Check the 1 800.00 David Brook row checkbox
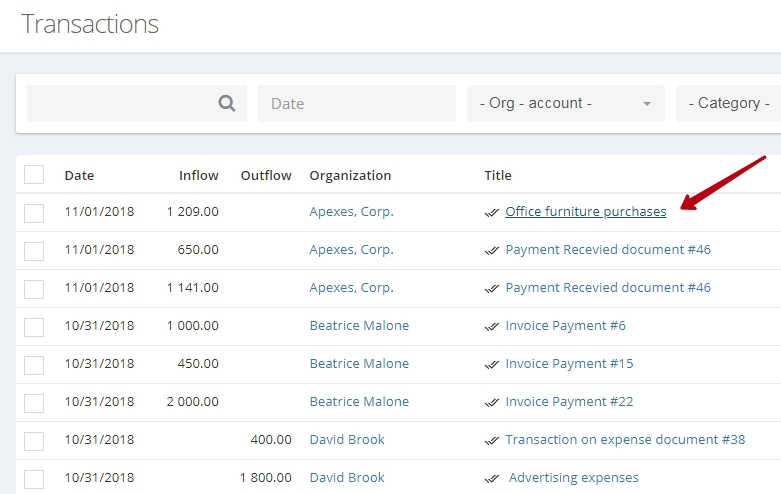781x494 pixels. tap(34, 479)
